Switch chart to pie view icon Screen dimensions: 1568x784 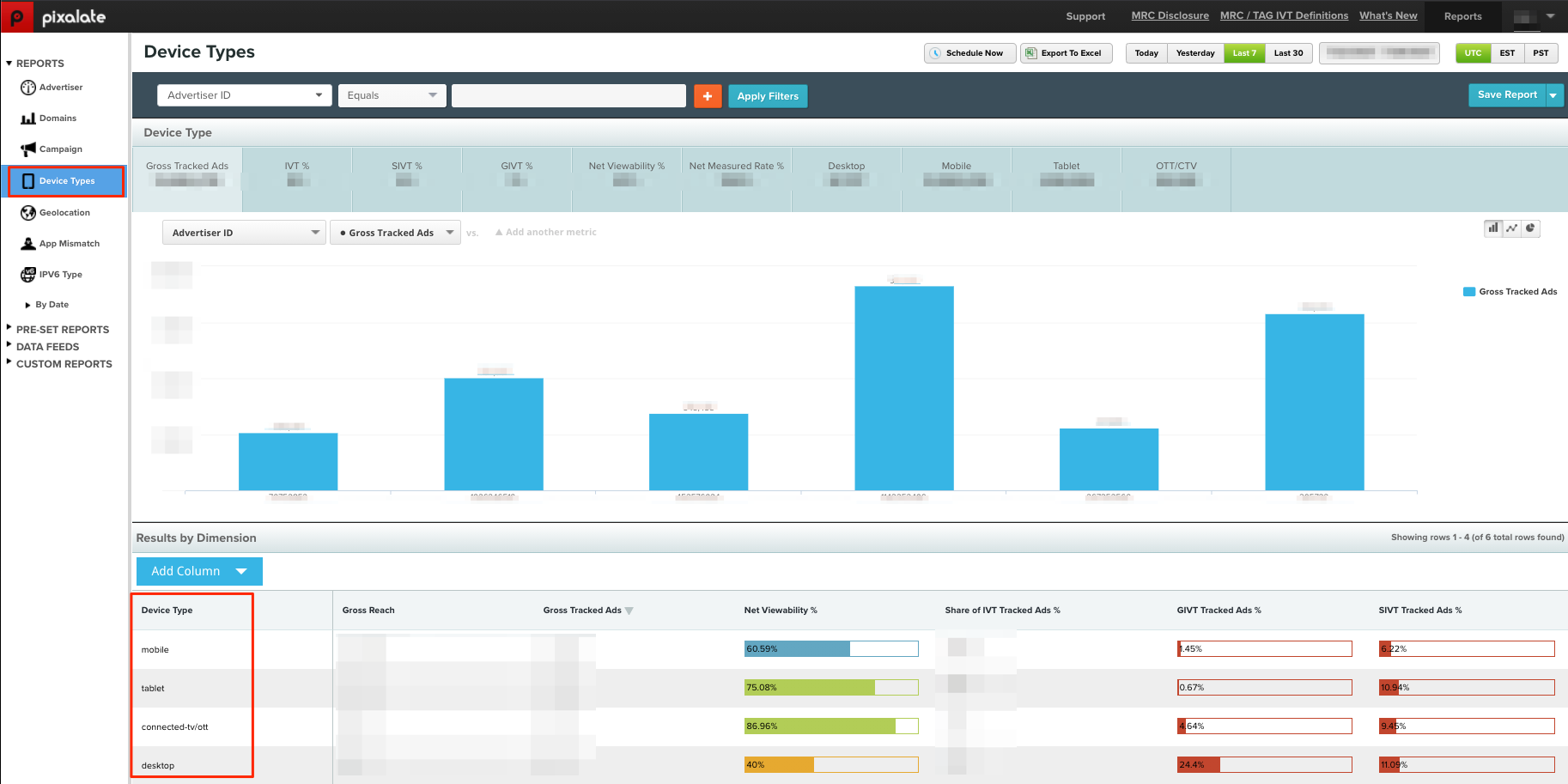pyautogui.click(x=1530, y=228)
